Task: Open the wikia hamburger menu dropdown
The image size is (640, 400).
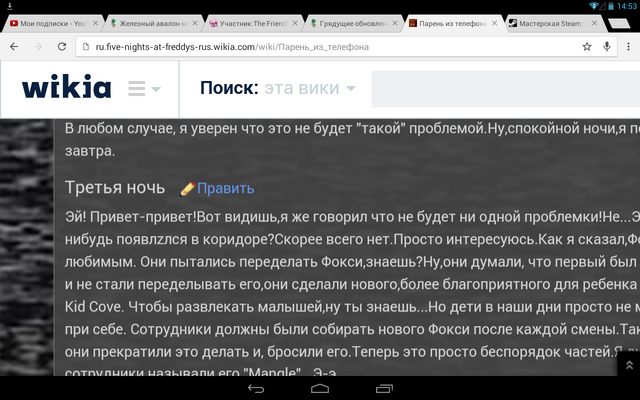Action: (144, 88)
